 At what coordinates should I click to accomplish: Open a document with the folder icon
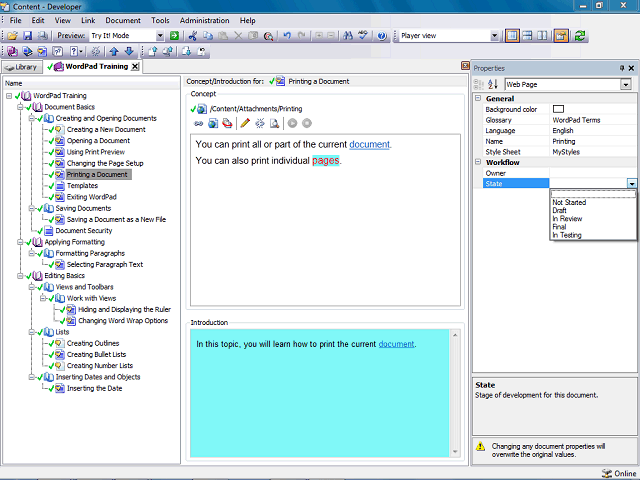pos(12,36)
